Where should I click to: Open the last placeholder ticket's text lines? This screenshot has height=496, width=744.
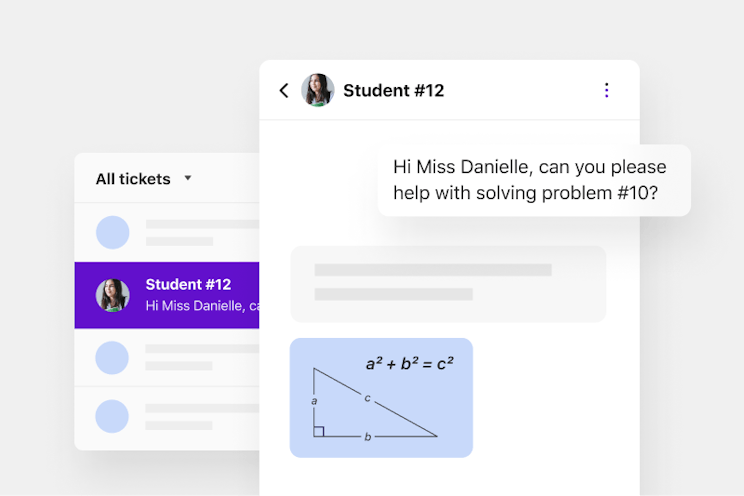click(x=200, y=416)
